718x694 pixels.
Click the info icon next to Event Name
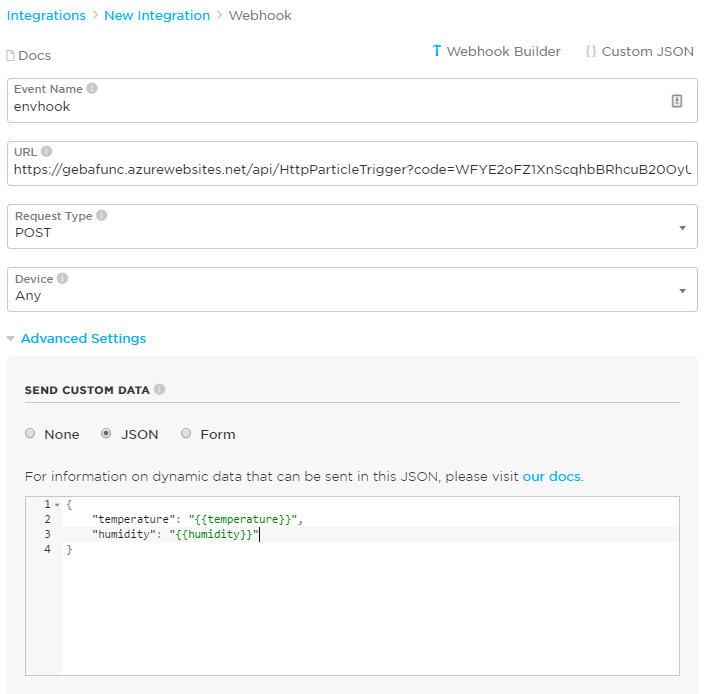92,89
